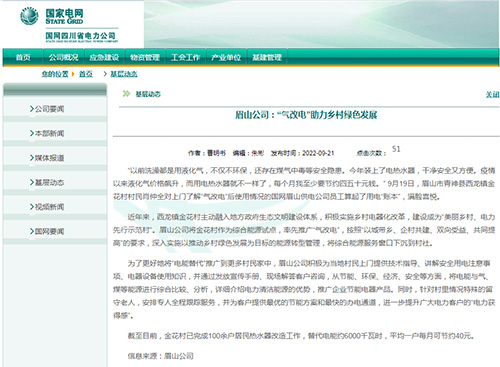Click the publish date 2022-09-21
The height and width of the screenshot is (367, 500).
[x=318, y=153]
